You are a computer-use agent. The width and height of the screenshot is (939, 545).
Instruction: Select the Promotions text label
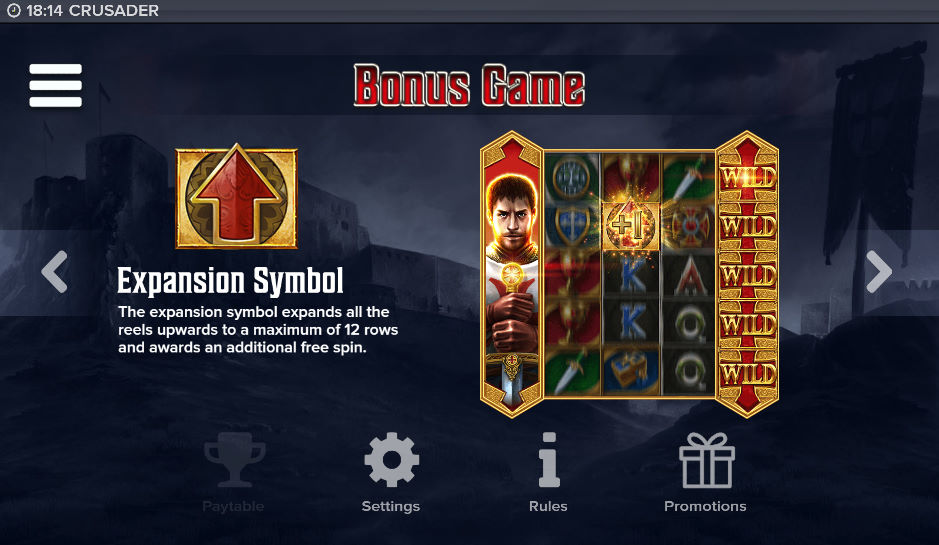pyautogui.click(x=705, y=507)
